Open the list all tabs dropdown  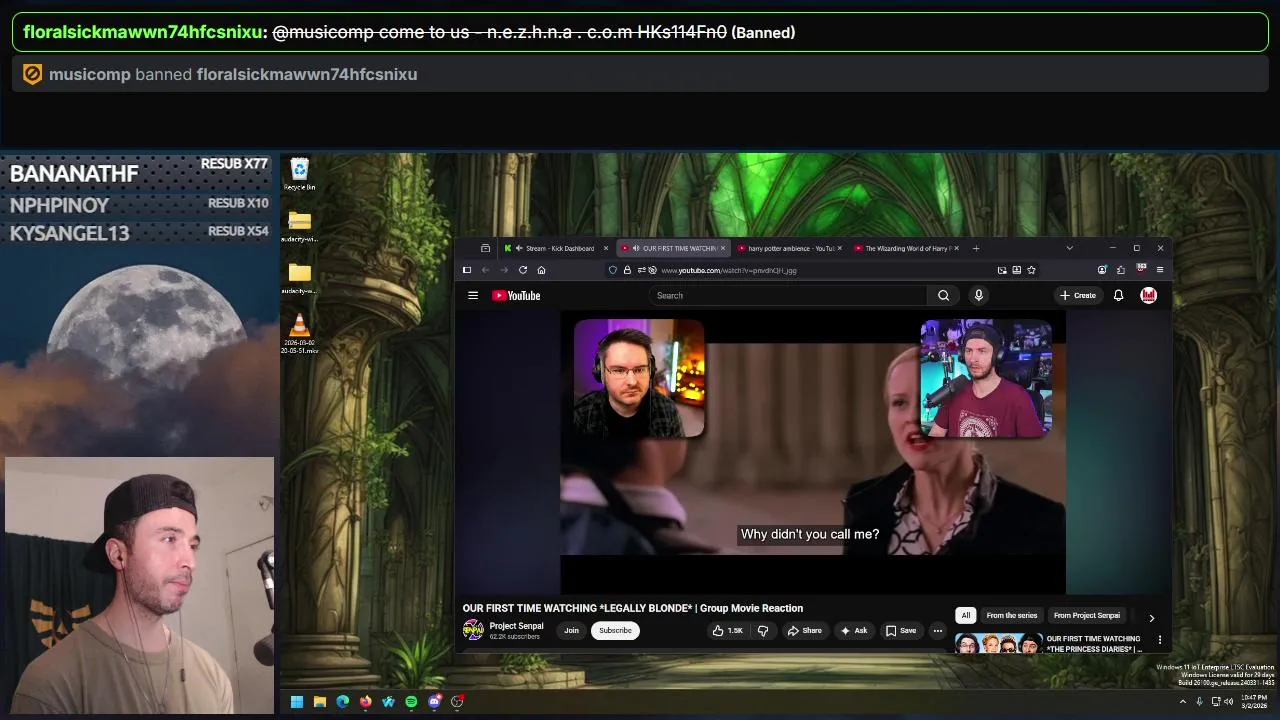[x=1069, y=248]
